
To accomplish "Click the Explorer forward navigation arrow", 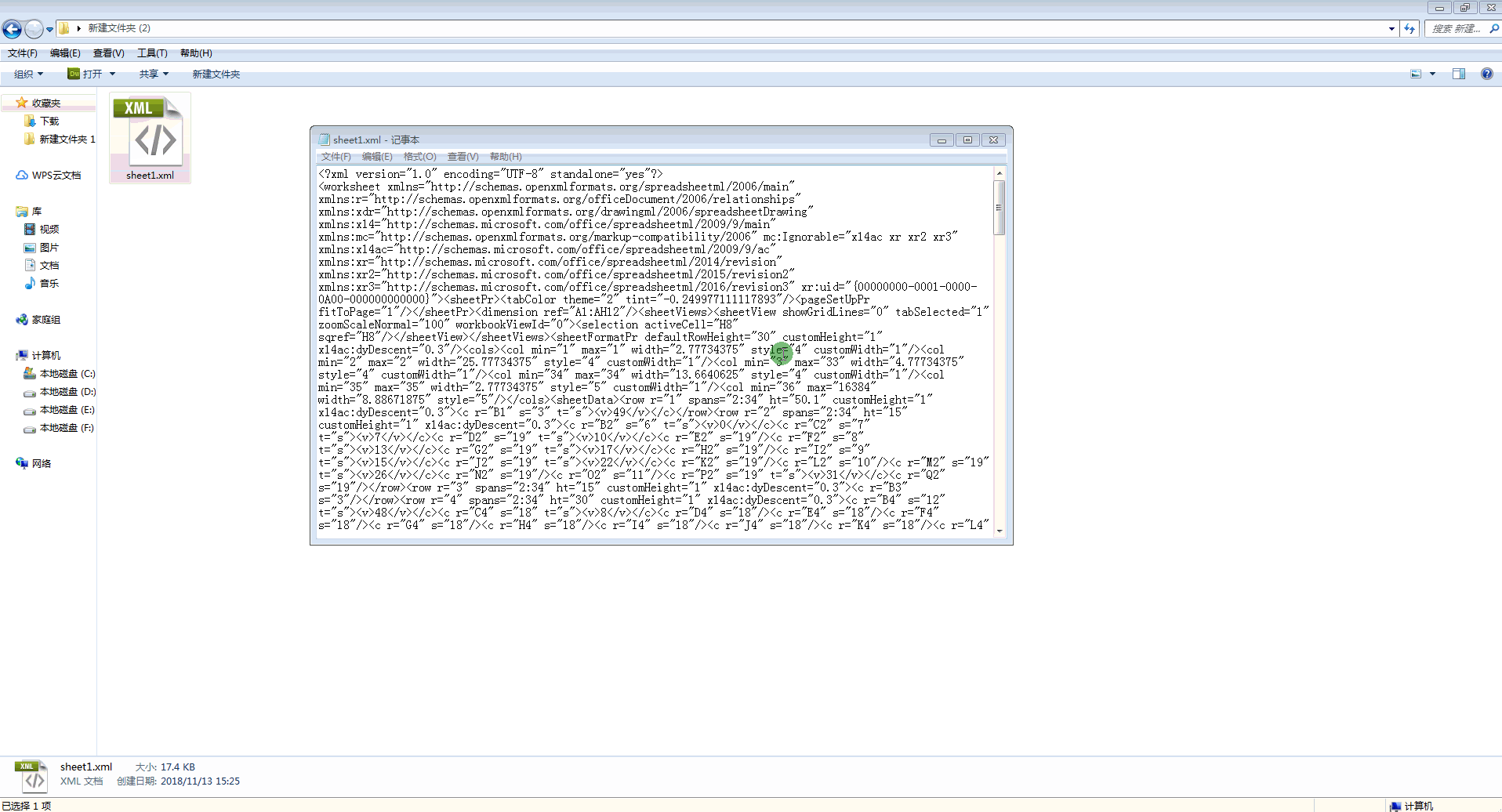I will point(34,29).
